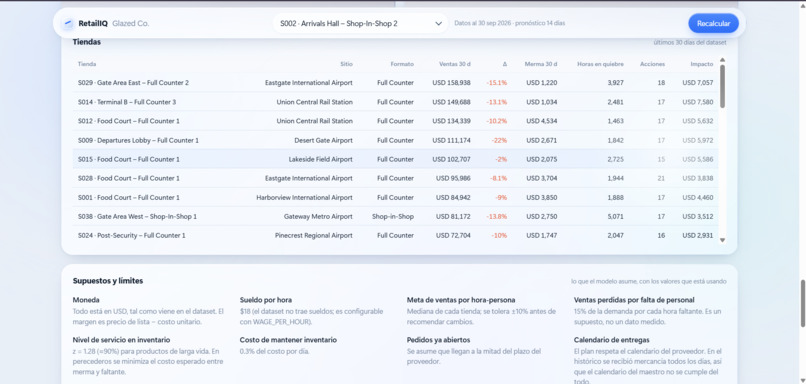
Task: Click Nivel de servicio en inventario heading
Action: [x=121, y=340]
